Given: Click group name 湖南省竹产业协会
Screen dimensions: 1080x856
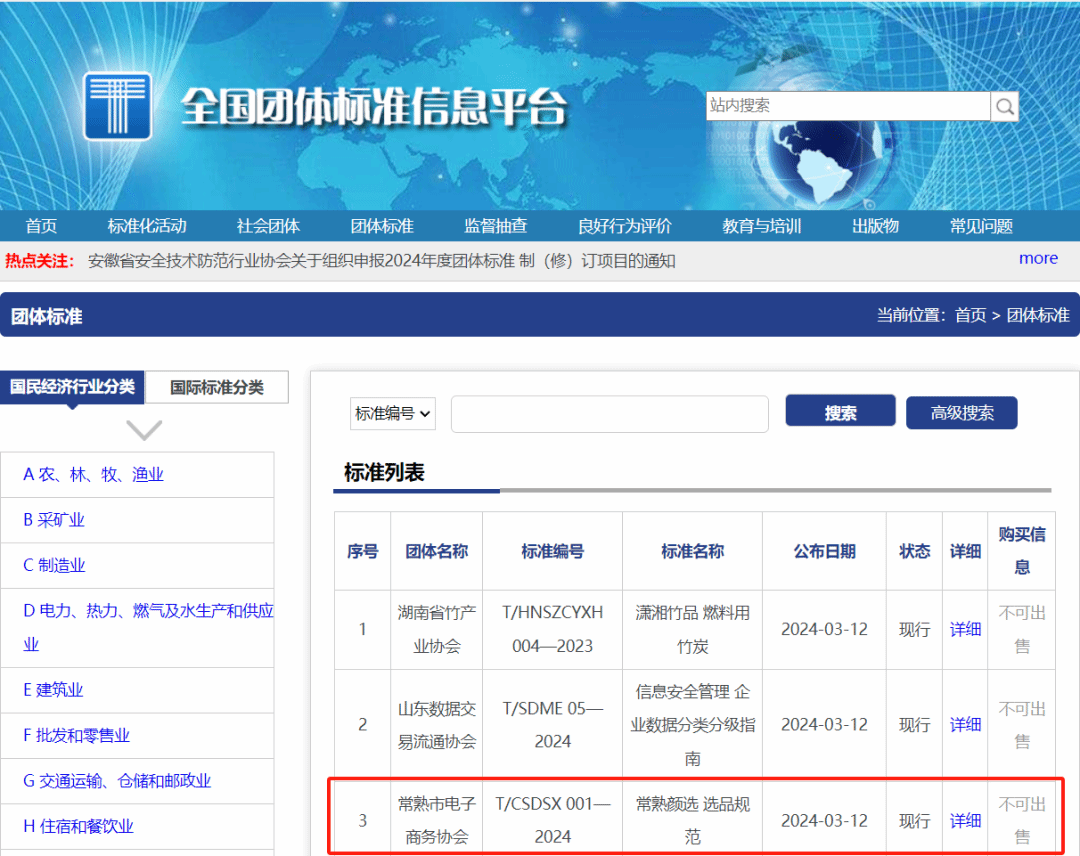Looking at the screenshot, I should click(x=437, y=629).
